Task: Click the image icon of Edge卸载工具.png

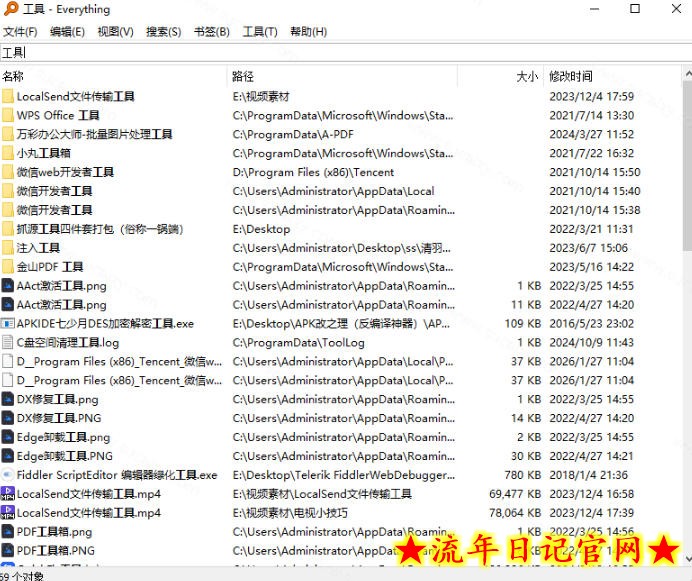Action: [8, 437]
